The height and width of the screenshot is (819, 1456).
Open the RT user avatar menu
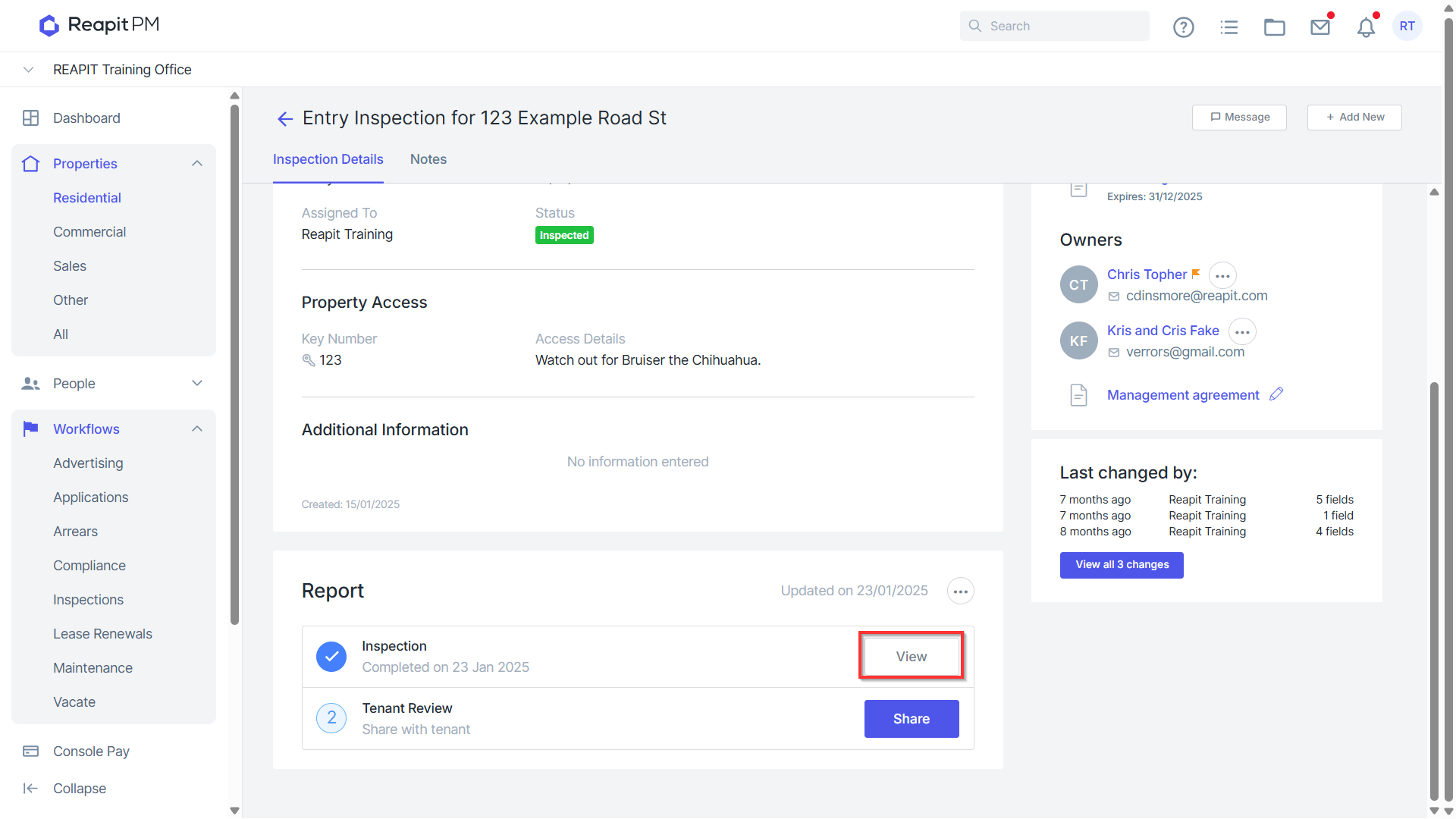point(1407,27)
